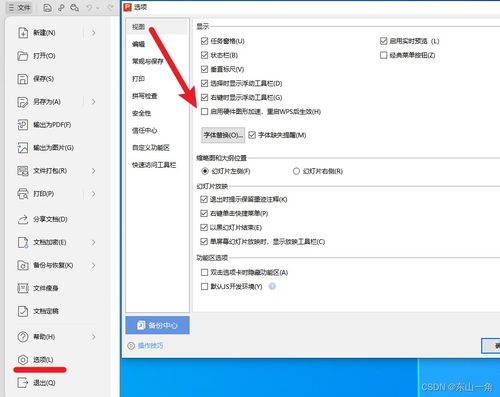Toggle 字体缺失提醒(M) checkbox

point(252,135)
